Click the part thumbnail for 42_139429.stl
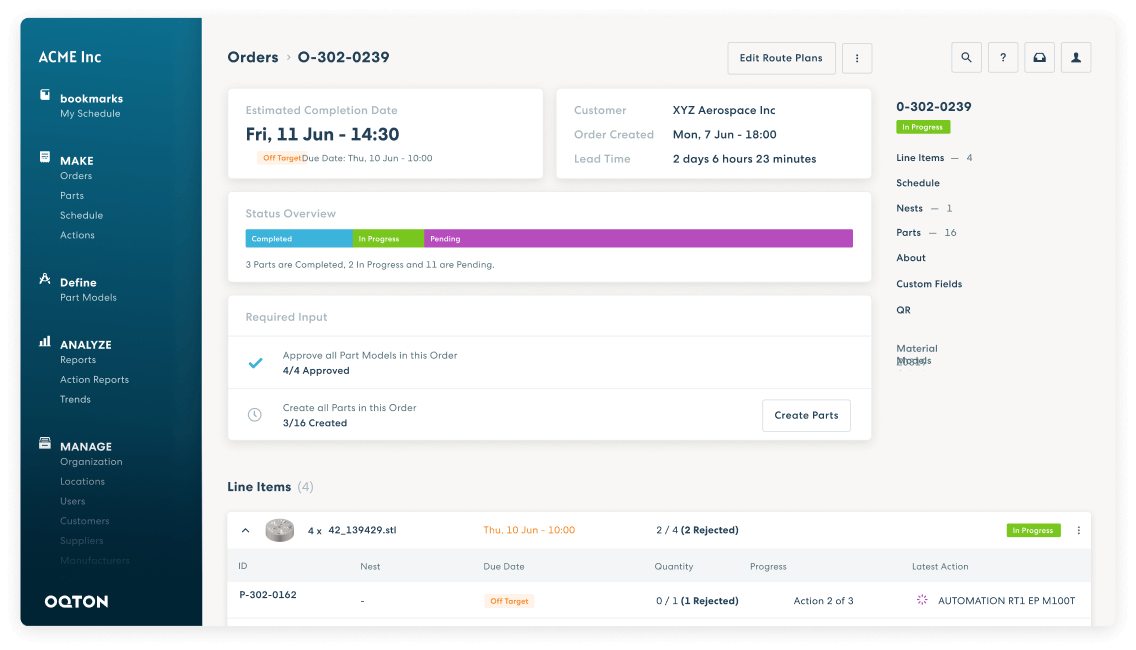This screenshot has height=650, width=1136. pos(279,530)
